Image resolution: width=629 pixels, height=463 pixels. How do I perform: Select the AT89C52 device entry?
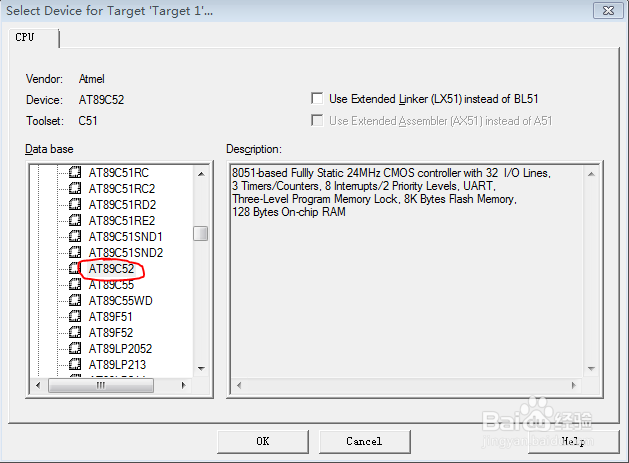112,269
